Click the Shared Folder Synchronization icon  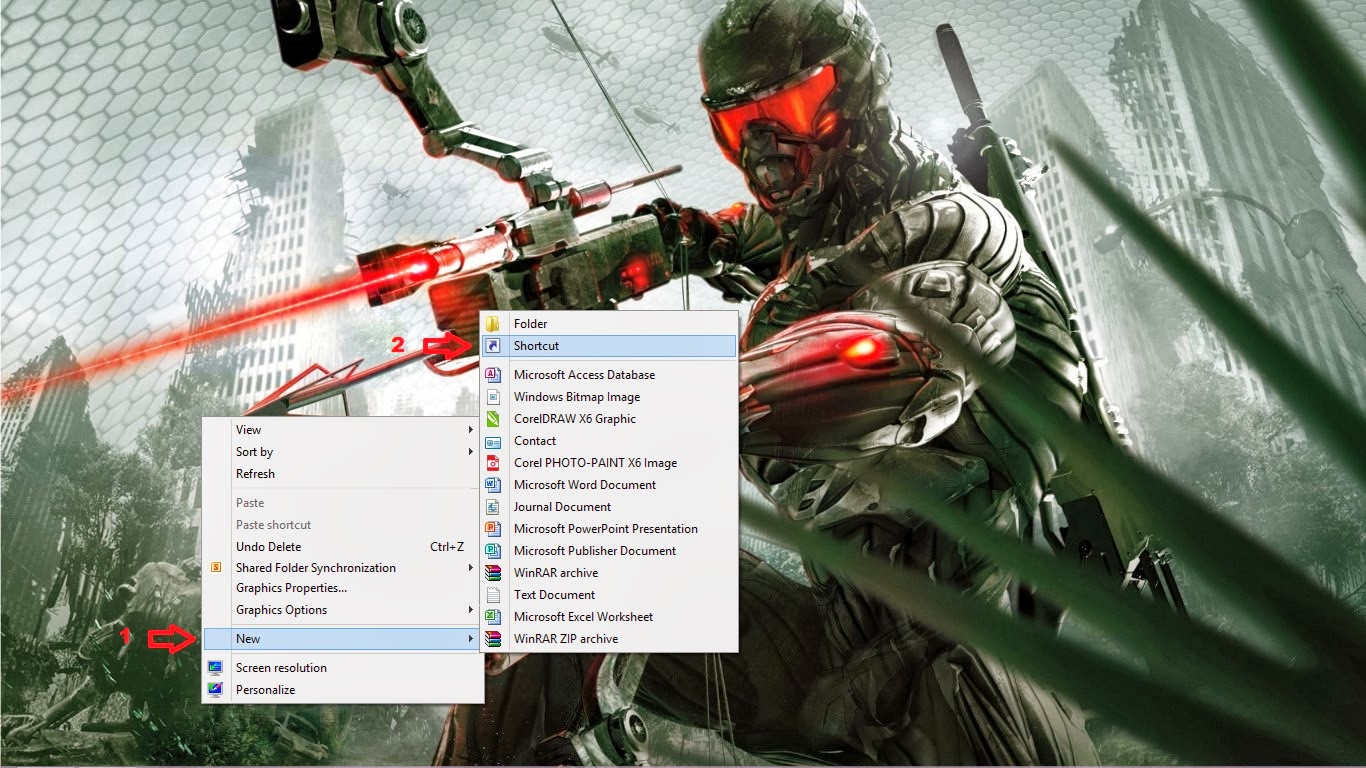click(x=215, y=568)
